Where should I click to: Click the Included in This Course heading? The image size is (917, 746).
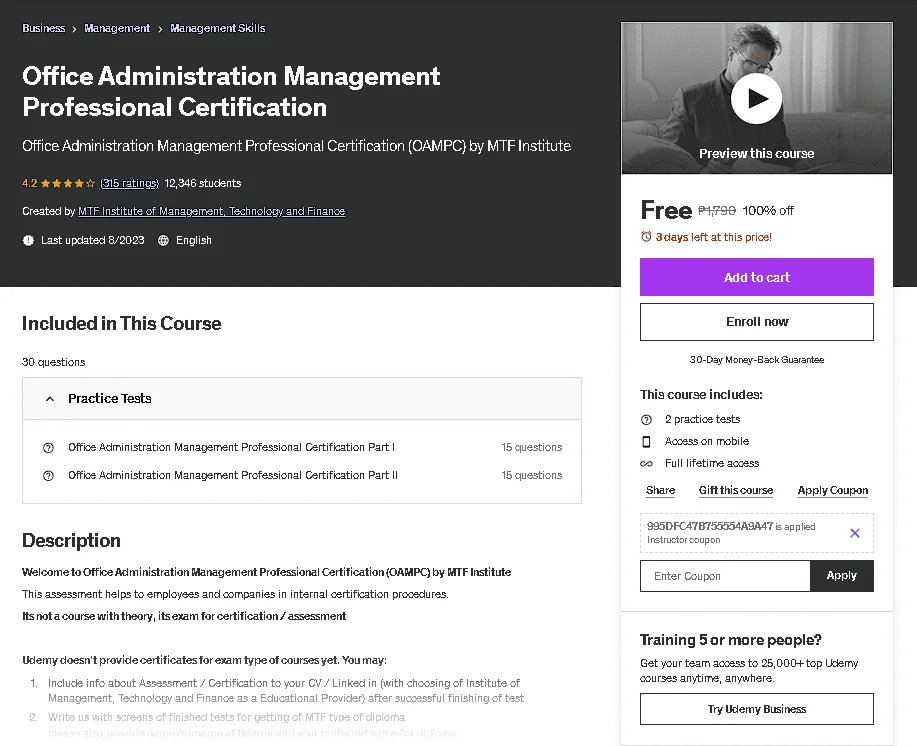pos(122,323)
